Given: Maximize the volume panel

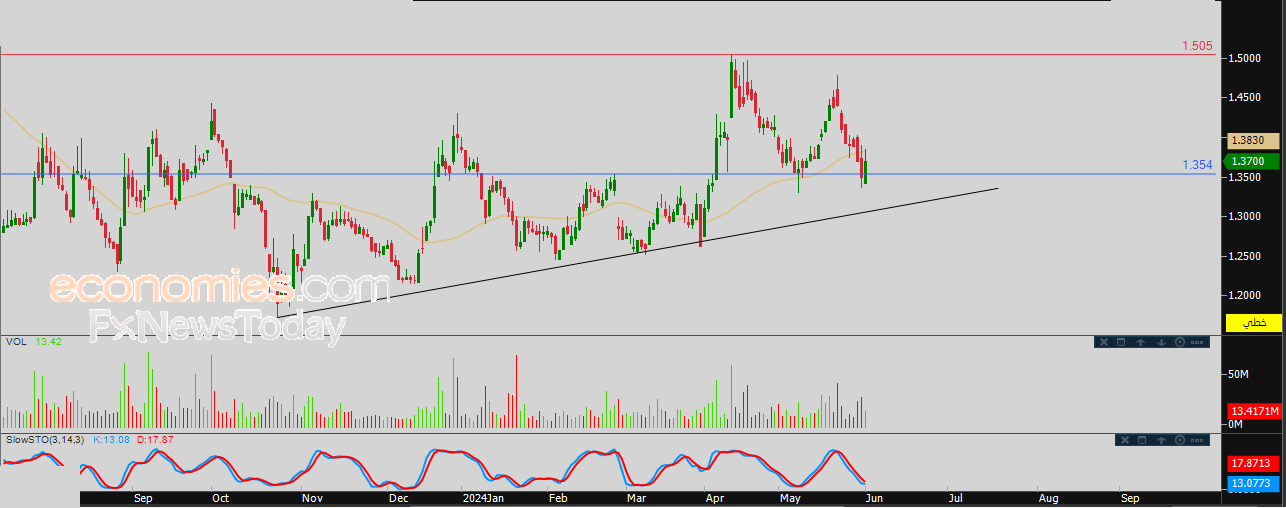Looking at the screenshot, I should pos(1121,342).
